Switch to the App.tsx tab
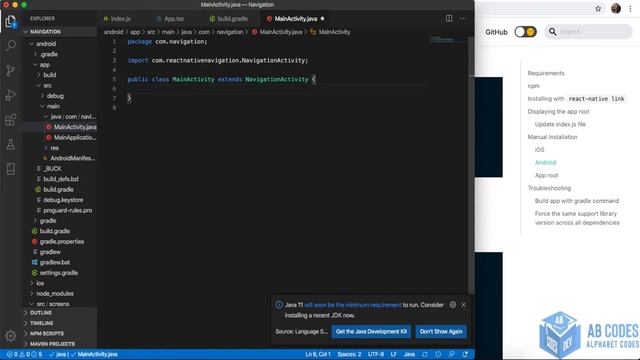 point(174,19)
